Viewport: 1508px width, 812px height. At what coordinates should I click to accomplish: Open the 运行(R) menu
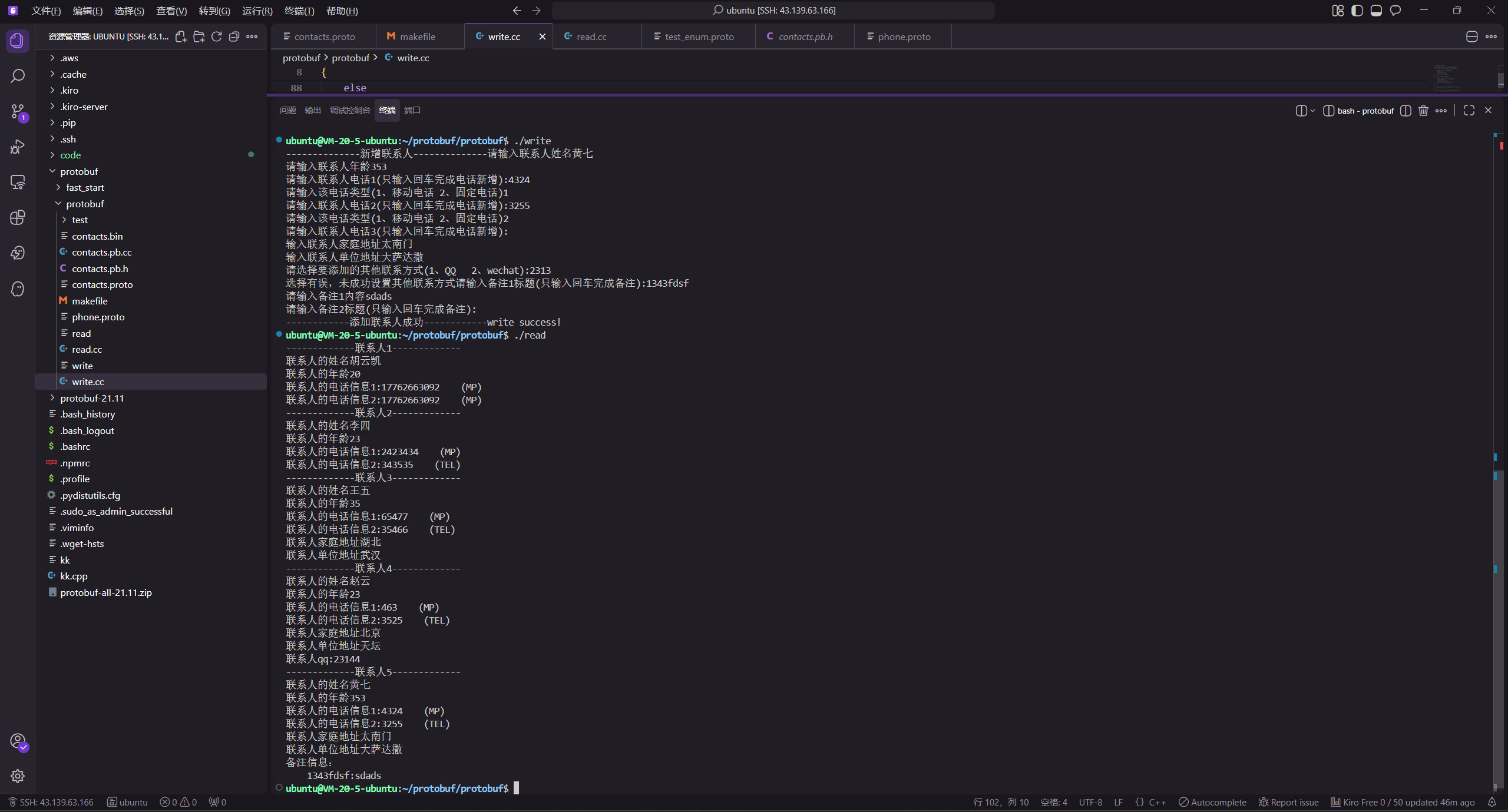click(257, 11)
